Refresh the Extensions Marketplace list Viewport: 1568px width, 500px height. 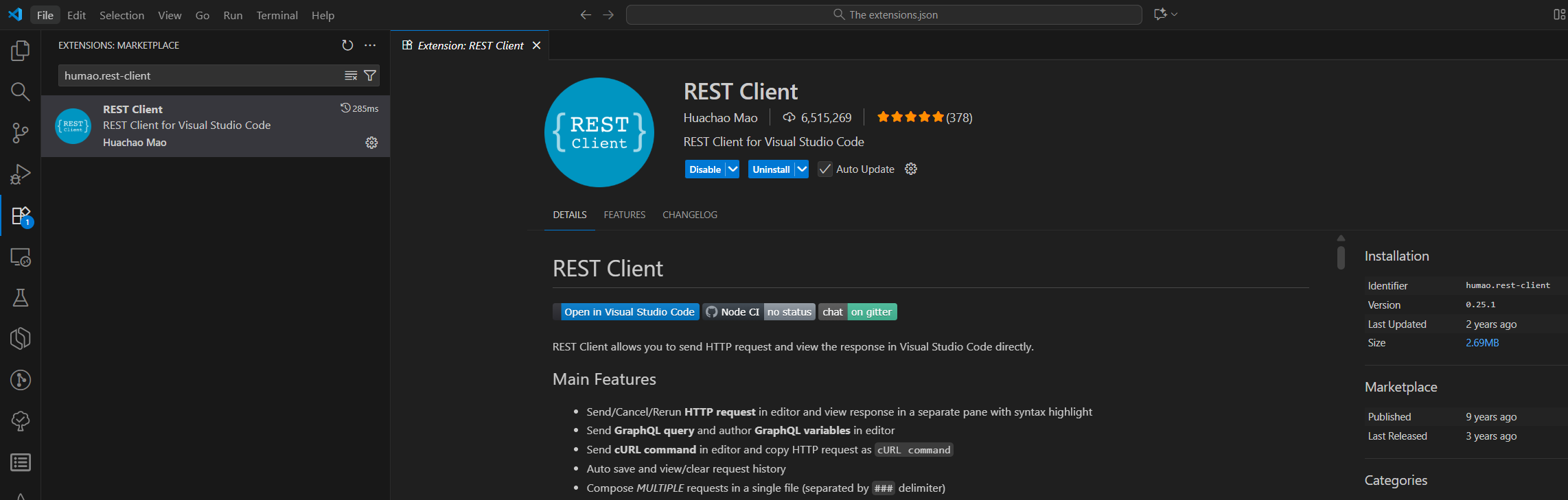click(347, 45)
